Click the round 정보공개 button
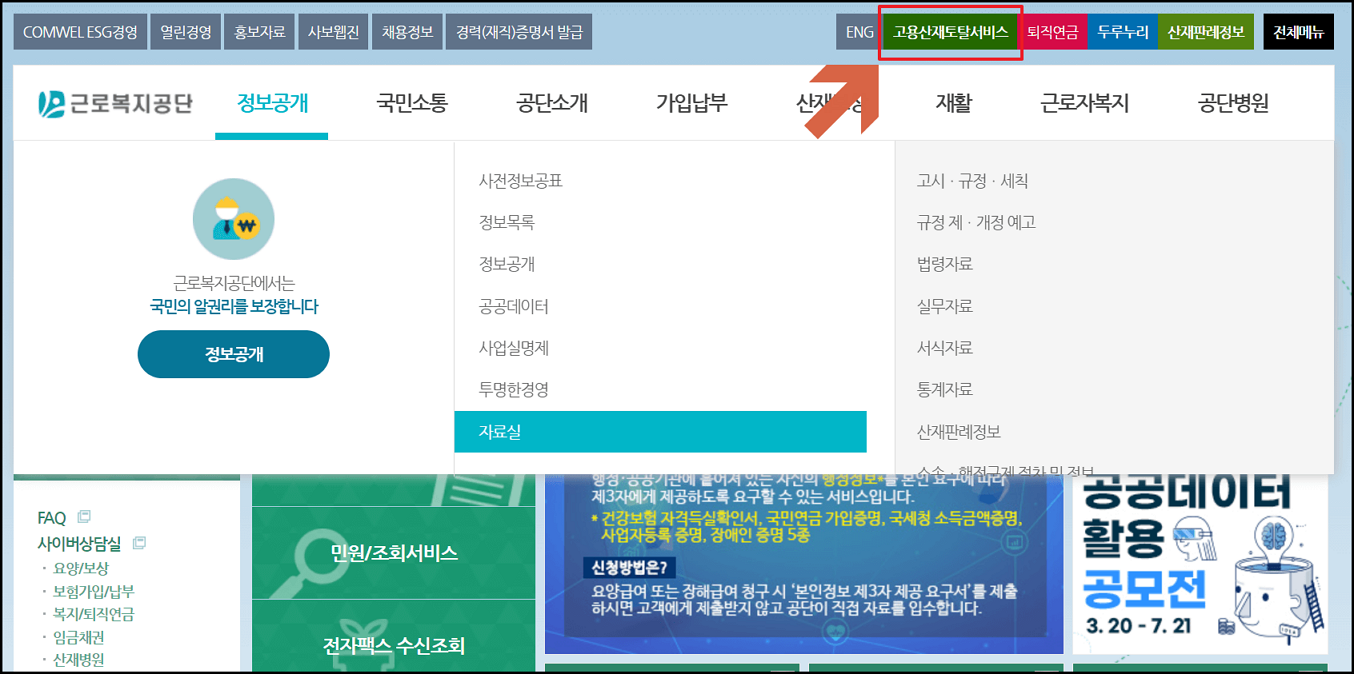Image resolution: width=1354 pixels, height=674 pixels. coord(232,354)
